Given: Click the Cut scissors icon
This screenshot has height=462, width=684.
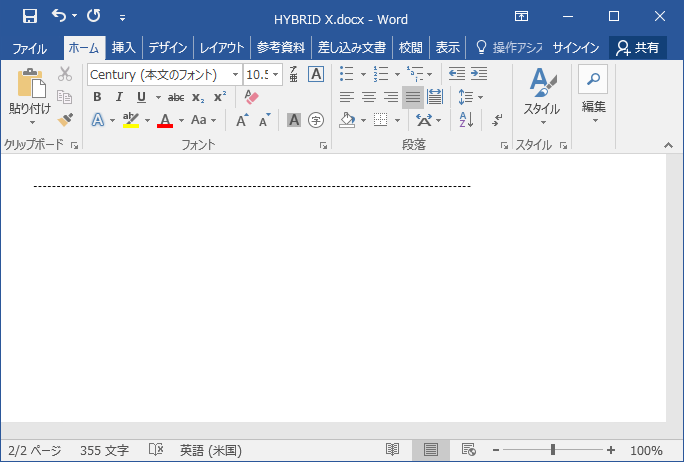Looking at the screenshot, I should pos(65,74).
